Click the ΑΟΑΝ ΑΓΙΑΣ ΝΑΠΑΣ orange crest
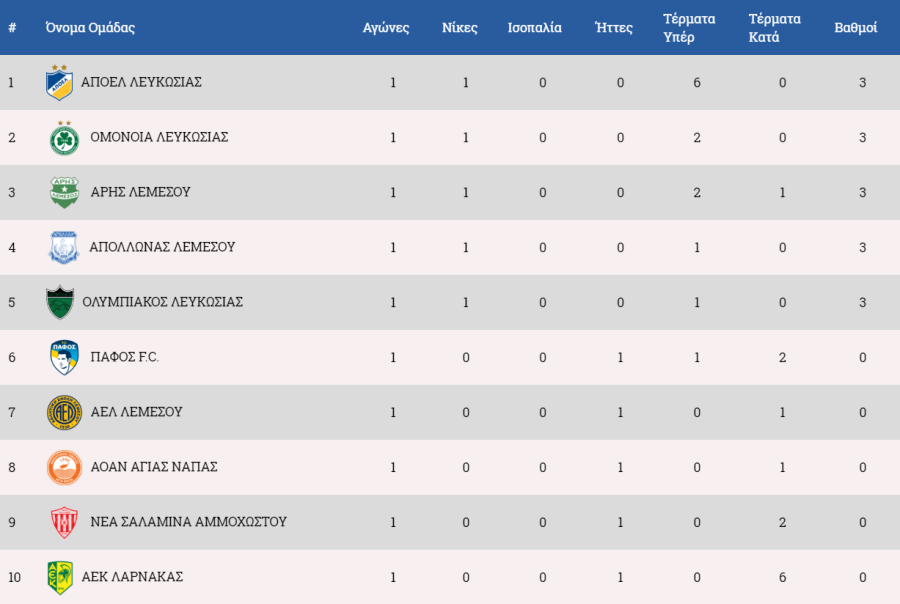 [x=64, y=467]
